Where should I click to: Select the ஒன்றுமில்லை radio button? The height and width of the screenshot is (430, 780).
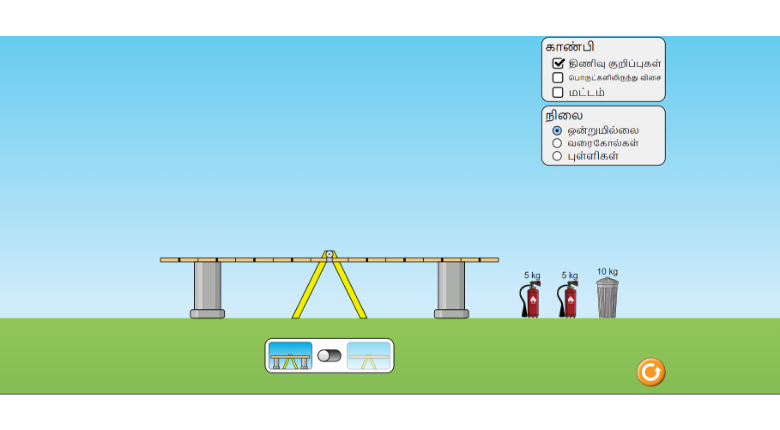[557, 130]
